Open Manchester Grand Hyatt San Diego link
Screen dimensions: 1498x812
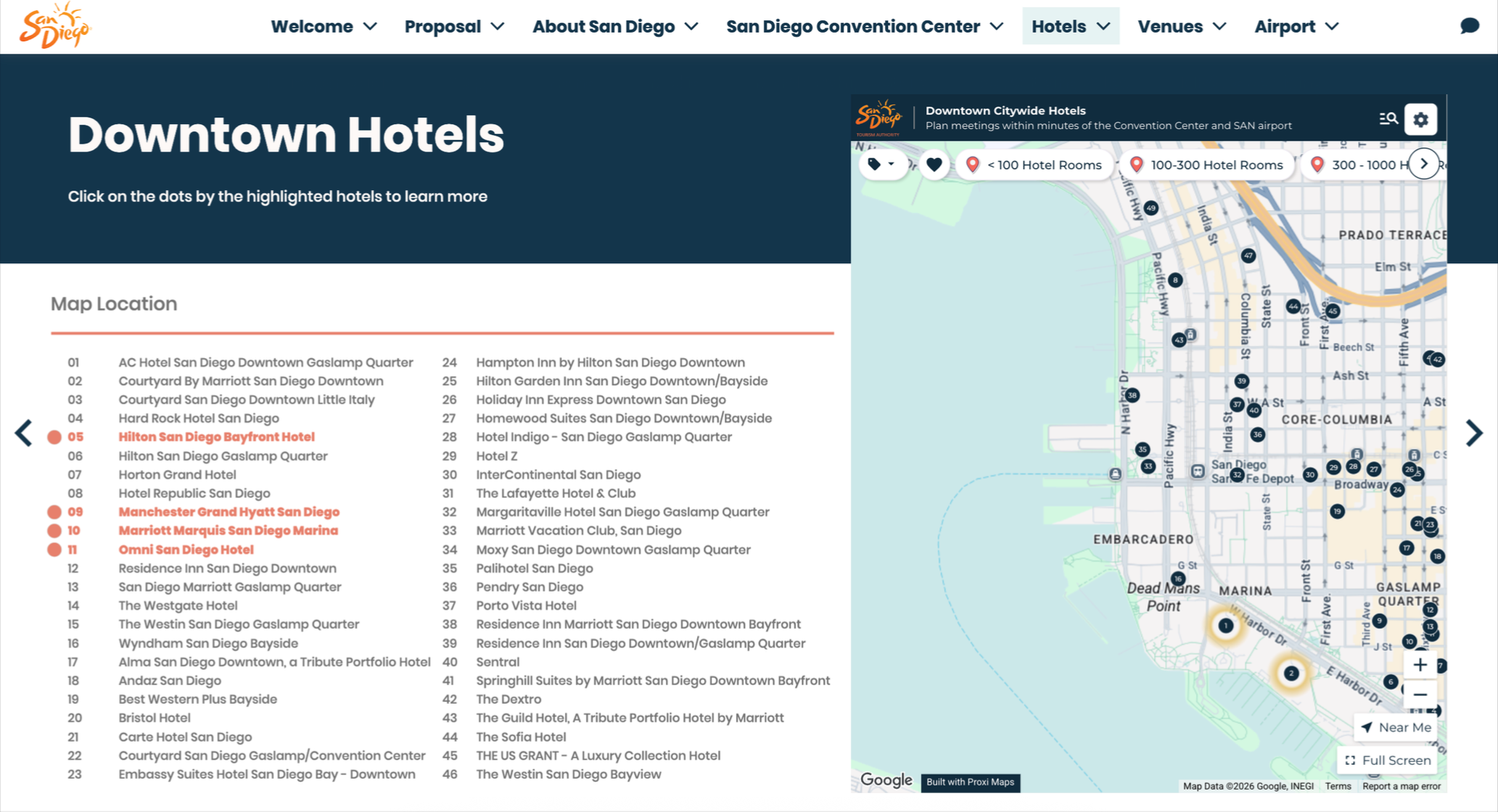click(x=229, y=512)
